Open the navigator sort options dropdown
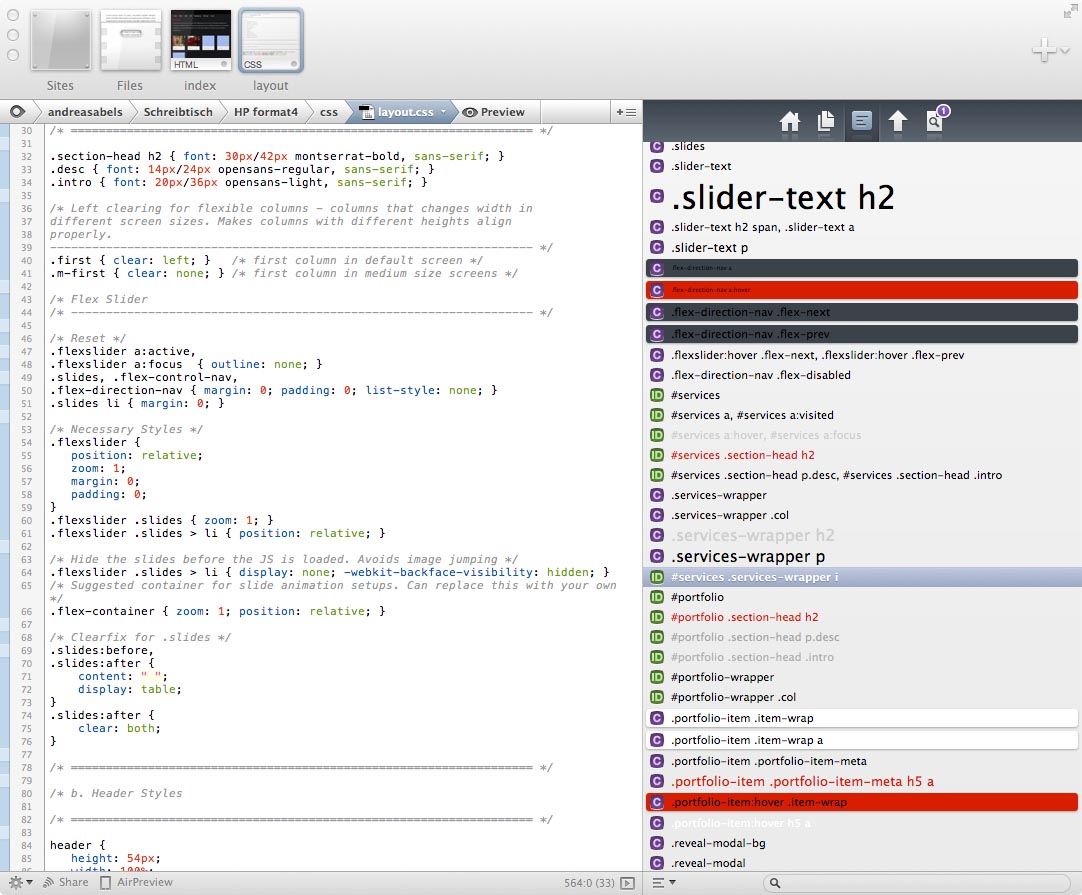 [663, 883]
